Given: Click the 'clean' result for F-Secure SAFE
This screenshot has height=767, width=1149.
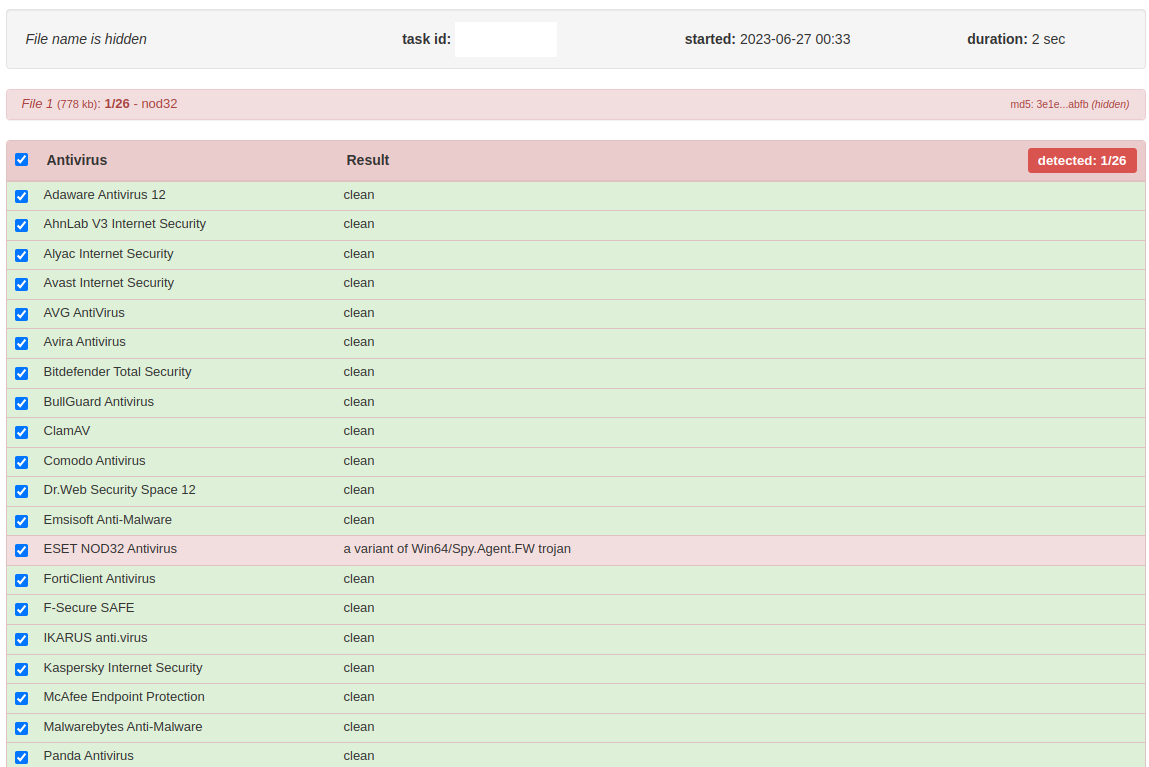Looking at the screenshot, I should 359,608.
